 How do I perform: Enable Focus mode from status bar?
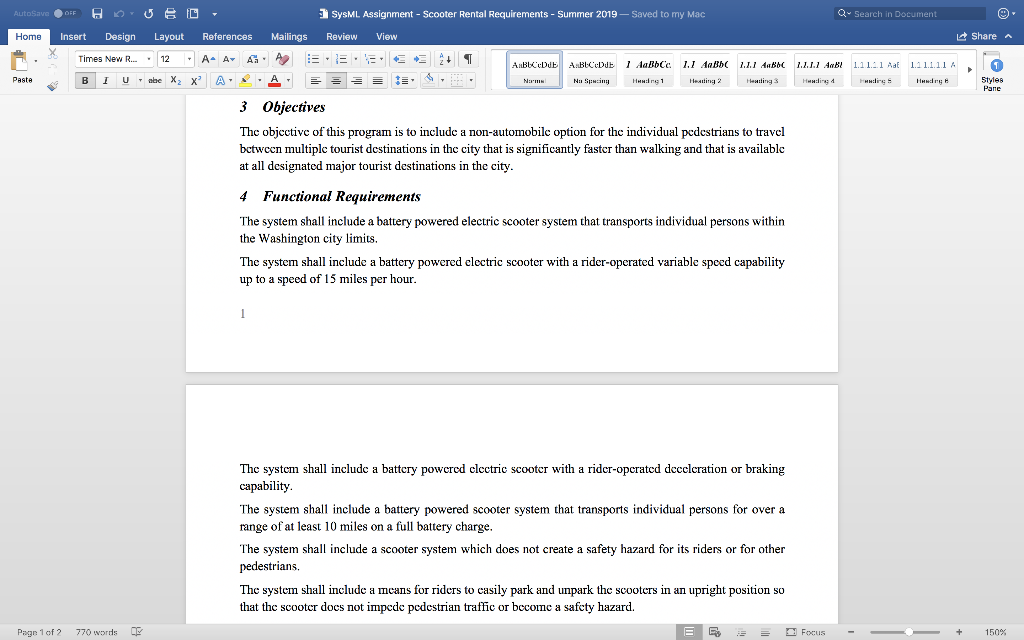(806, 632)
